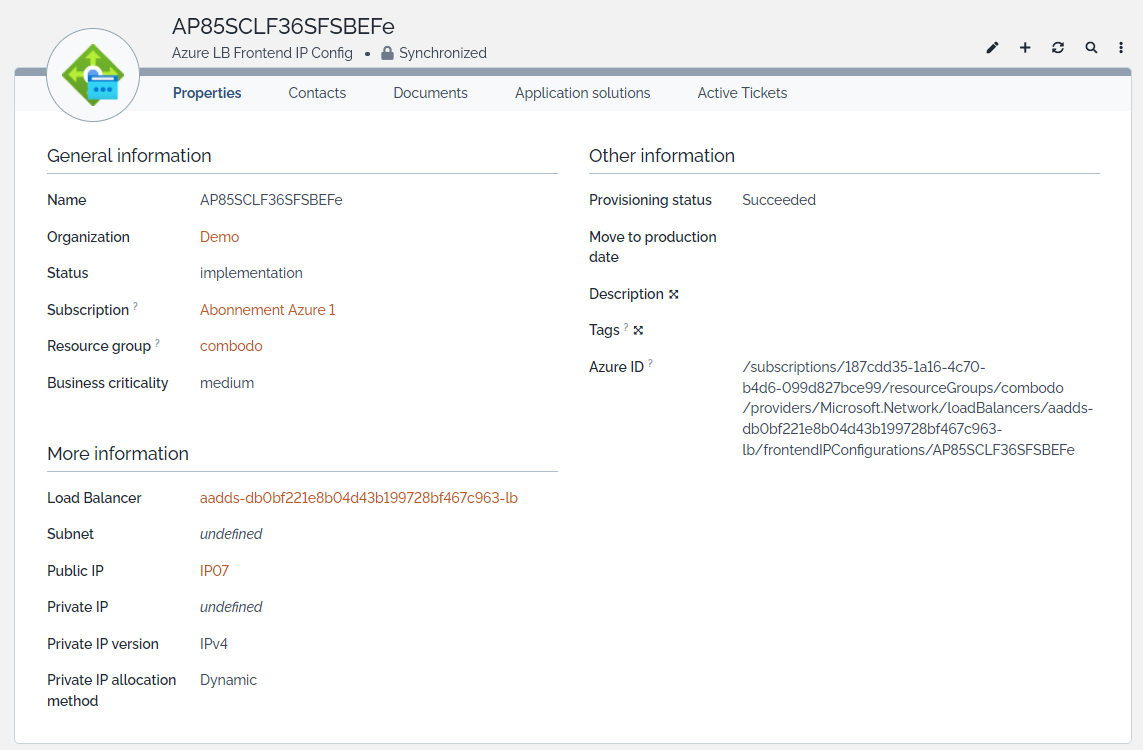
Task: Click the pencil edit icon
Action: point(992,48)
